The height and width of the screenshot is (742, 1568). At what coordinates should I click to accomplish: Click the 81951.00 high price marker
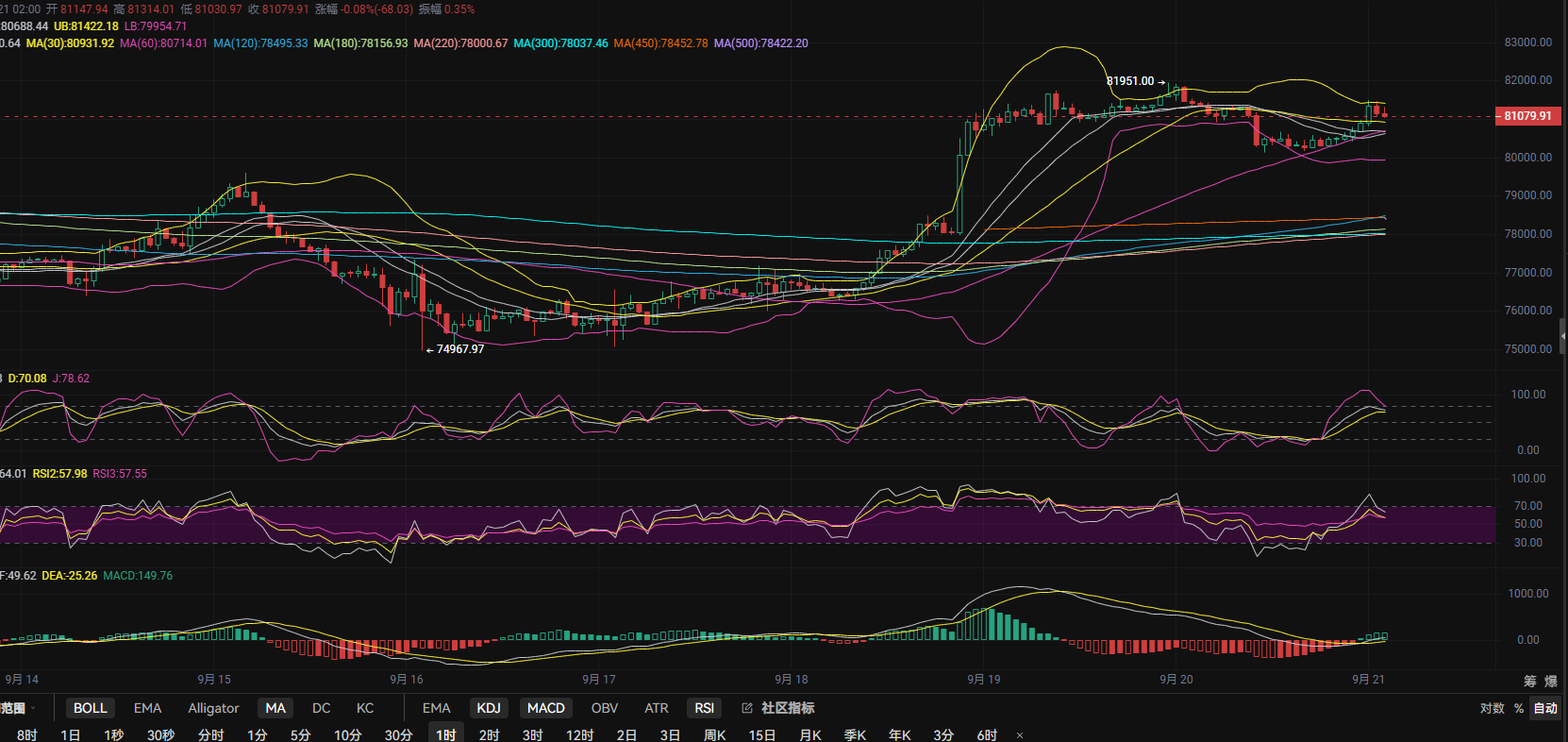[1135, 81]
